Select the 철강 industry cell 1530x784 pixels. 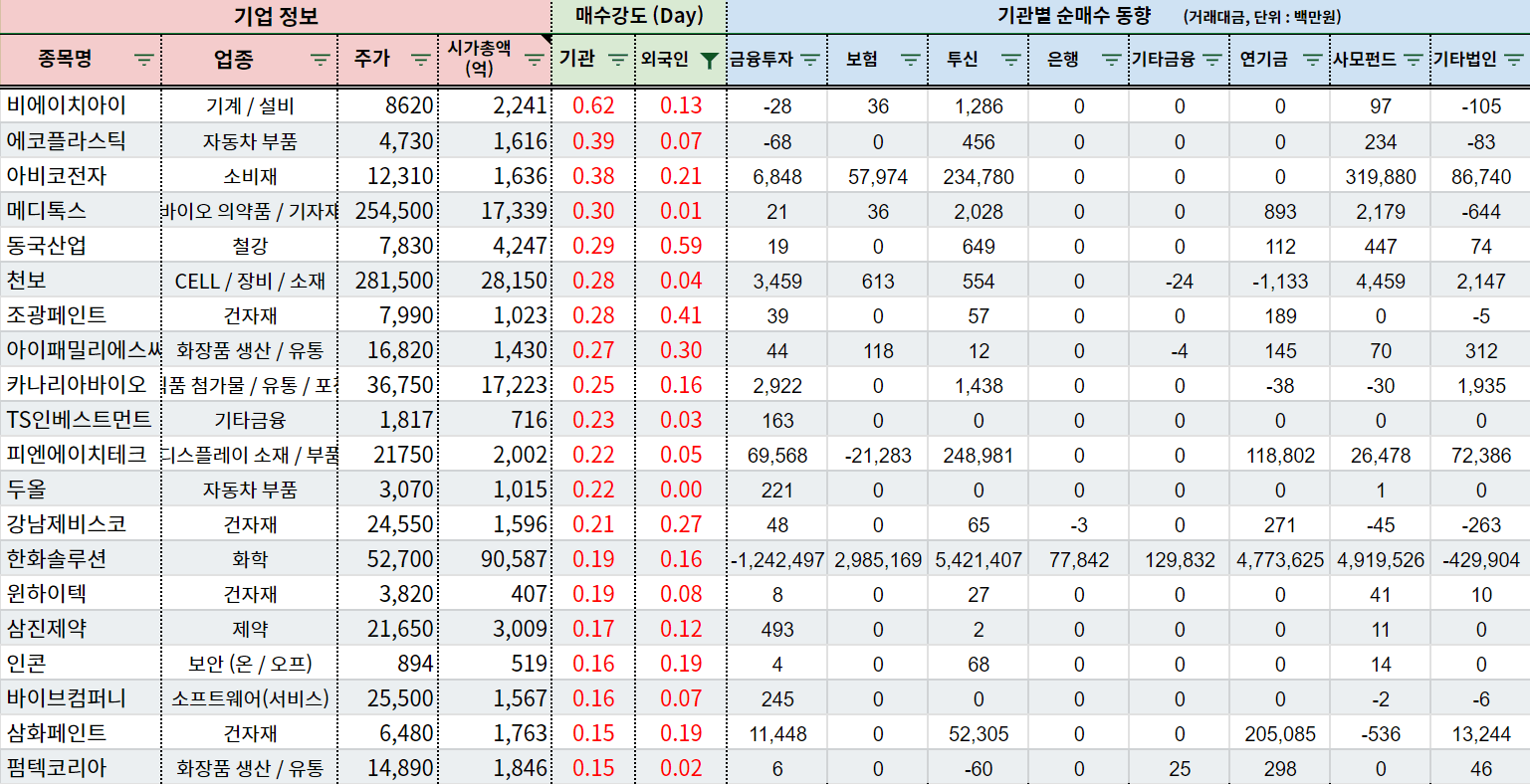click(x=250, y=245)
